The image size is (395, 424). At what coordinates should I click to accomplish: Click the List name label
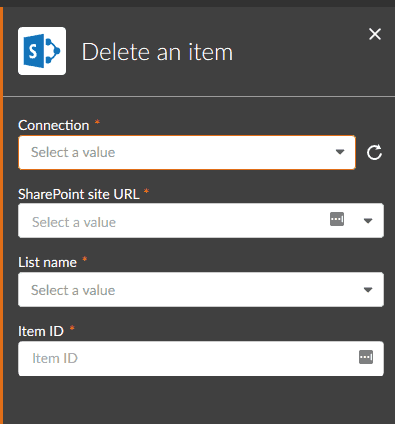pyautogui.click(x=47, y=262)
